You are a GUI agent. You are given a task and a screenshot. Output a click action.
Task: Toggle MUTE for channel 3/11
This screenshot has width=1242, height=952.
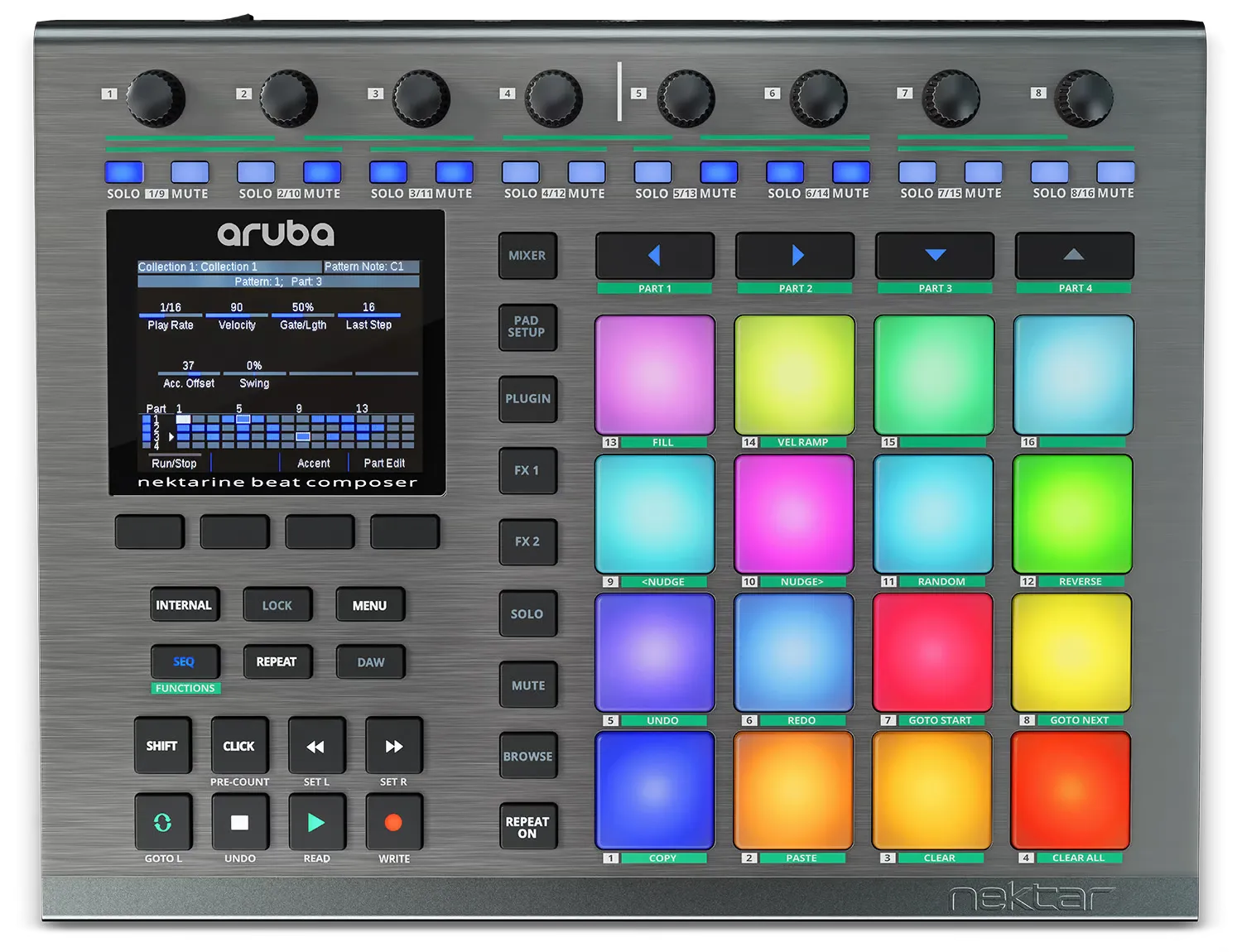coord(455,172)
